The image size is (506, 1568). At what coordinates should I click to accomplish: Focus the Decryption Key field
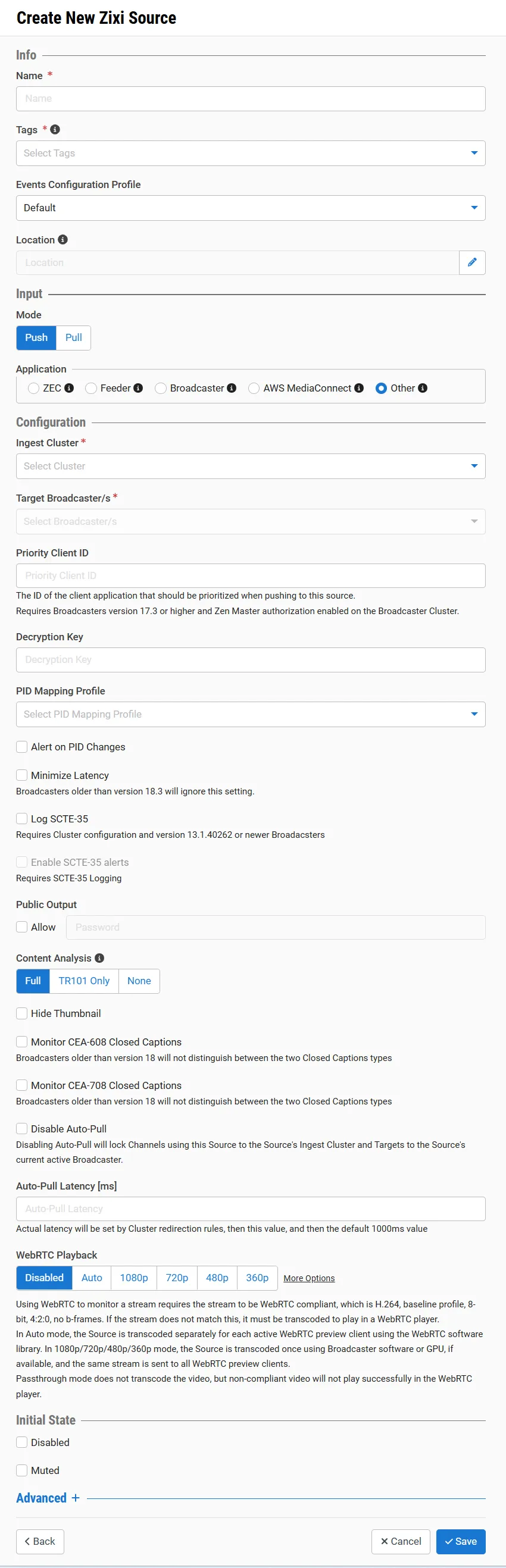pos(250,660)
